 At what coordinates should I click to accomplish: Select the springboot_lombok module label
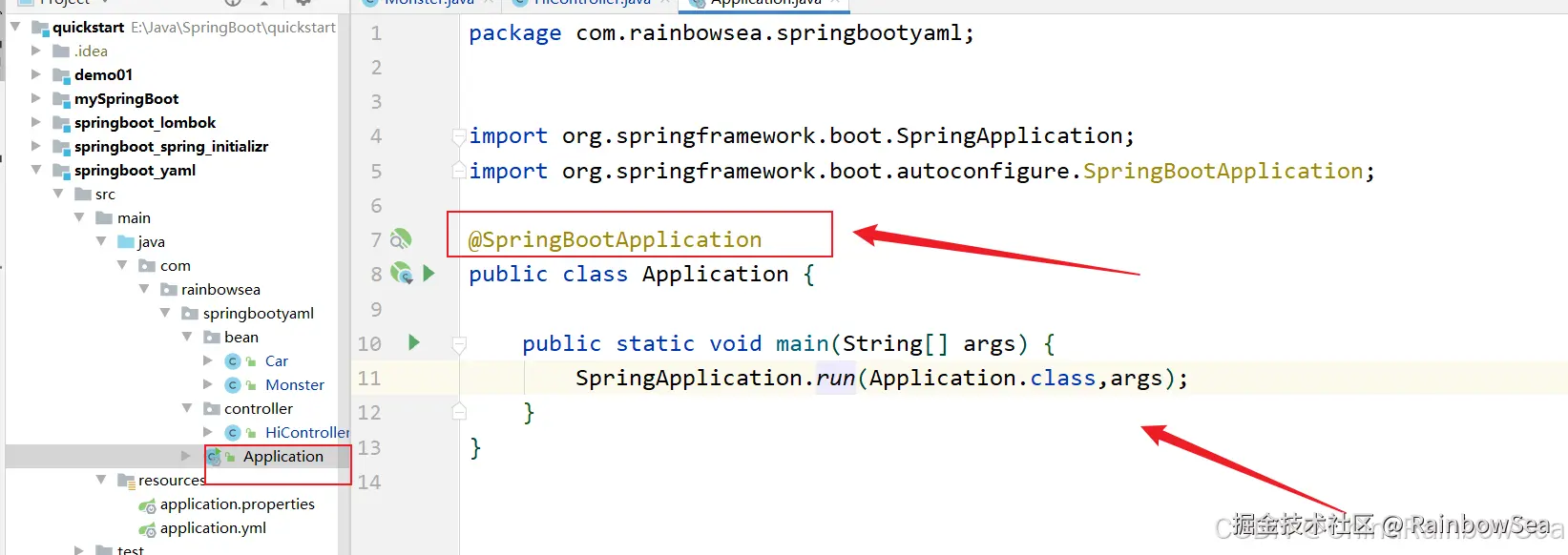click(145, 123)
